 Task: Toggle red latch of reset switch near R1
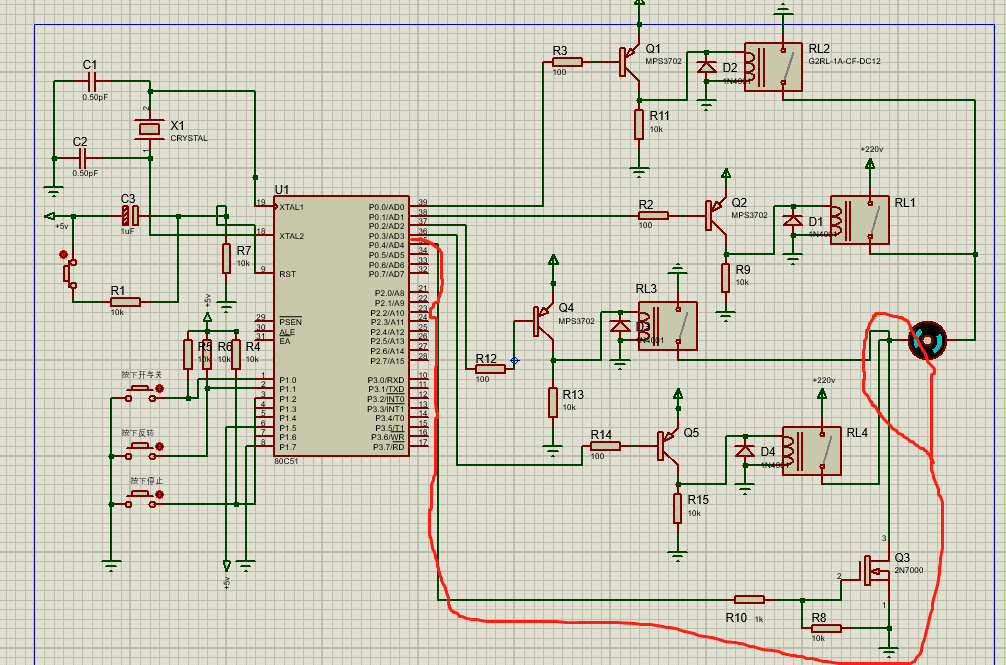63,255
